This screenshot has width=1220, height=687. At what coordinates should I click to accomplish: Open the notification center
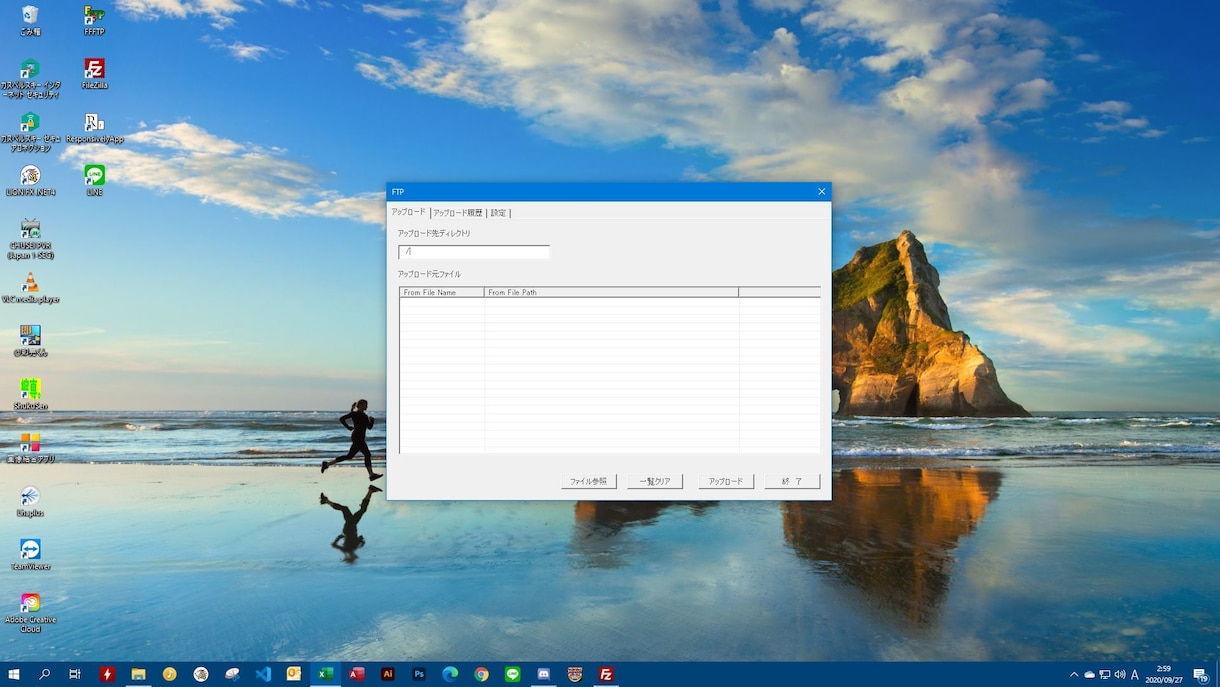point(1201,674)
